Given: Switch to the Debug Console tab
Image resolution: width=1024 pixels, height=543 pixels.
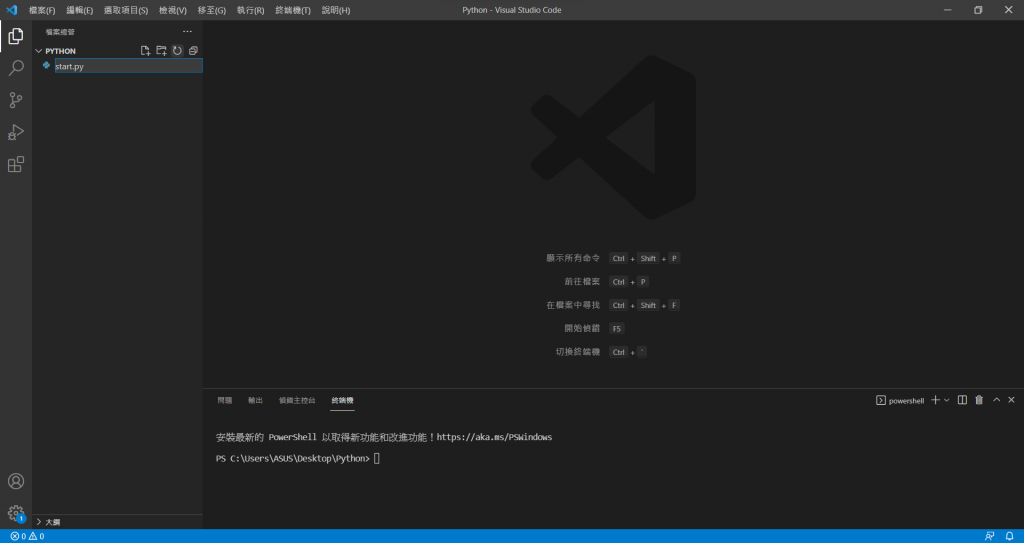Looking at the screenshot, I should 297,401.
